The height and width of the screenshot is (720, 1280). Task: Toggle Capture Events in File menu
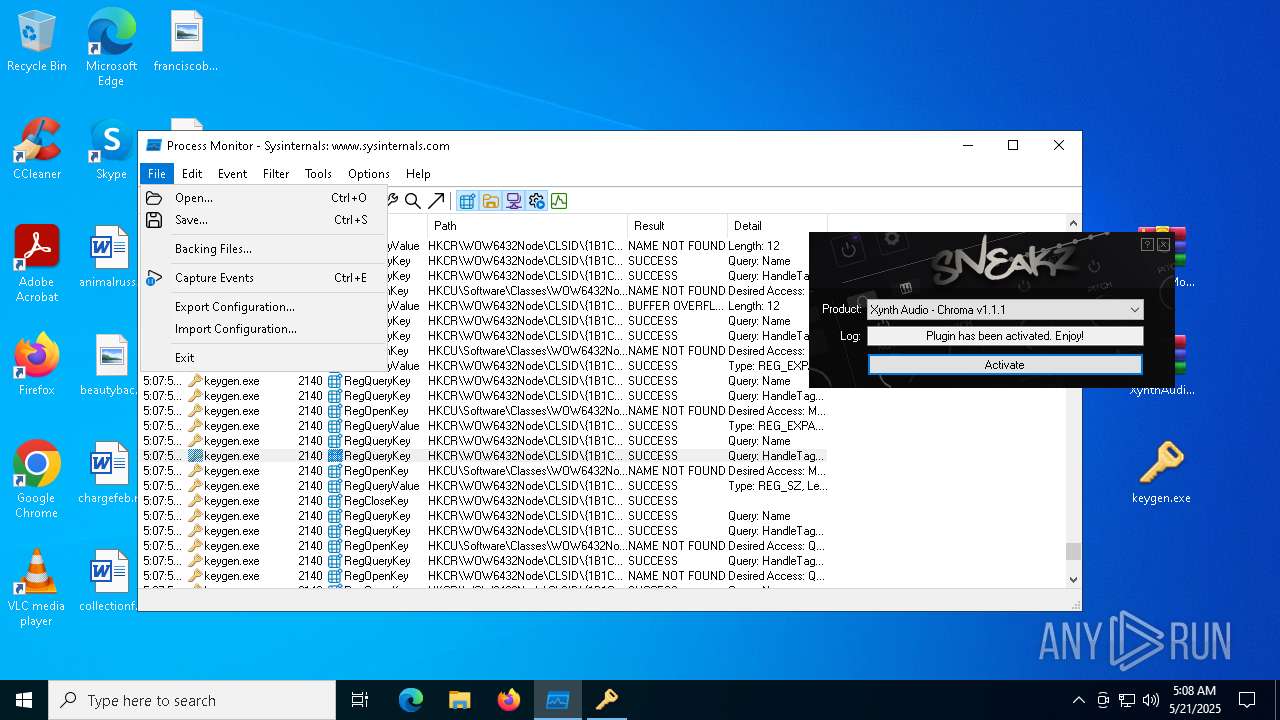click(262, 278)
